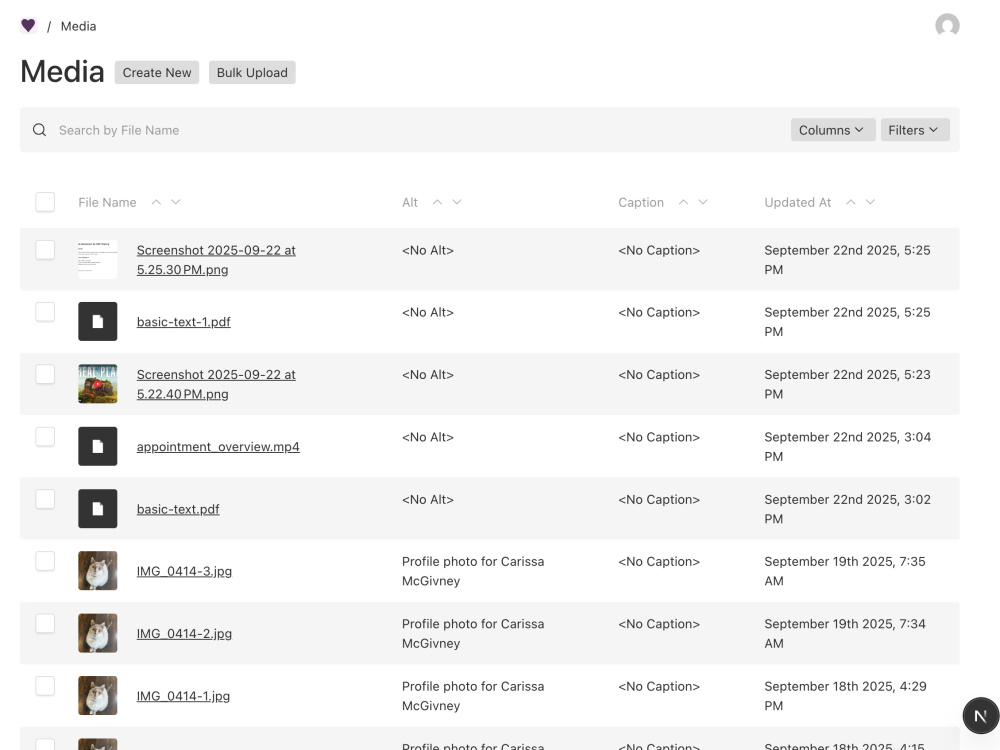Expand the Columns dropdown

pos(832,130)
